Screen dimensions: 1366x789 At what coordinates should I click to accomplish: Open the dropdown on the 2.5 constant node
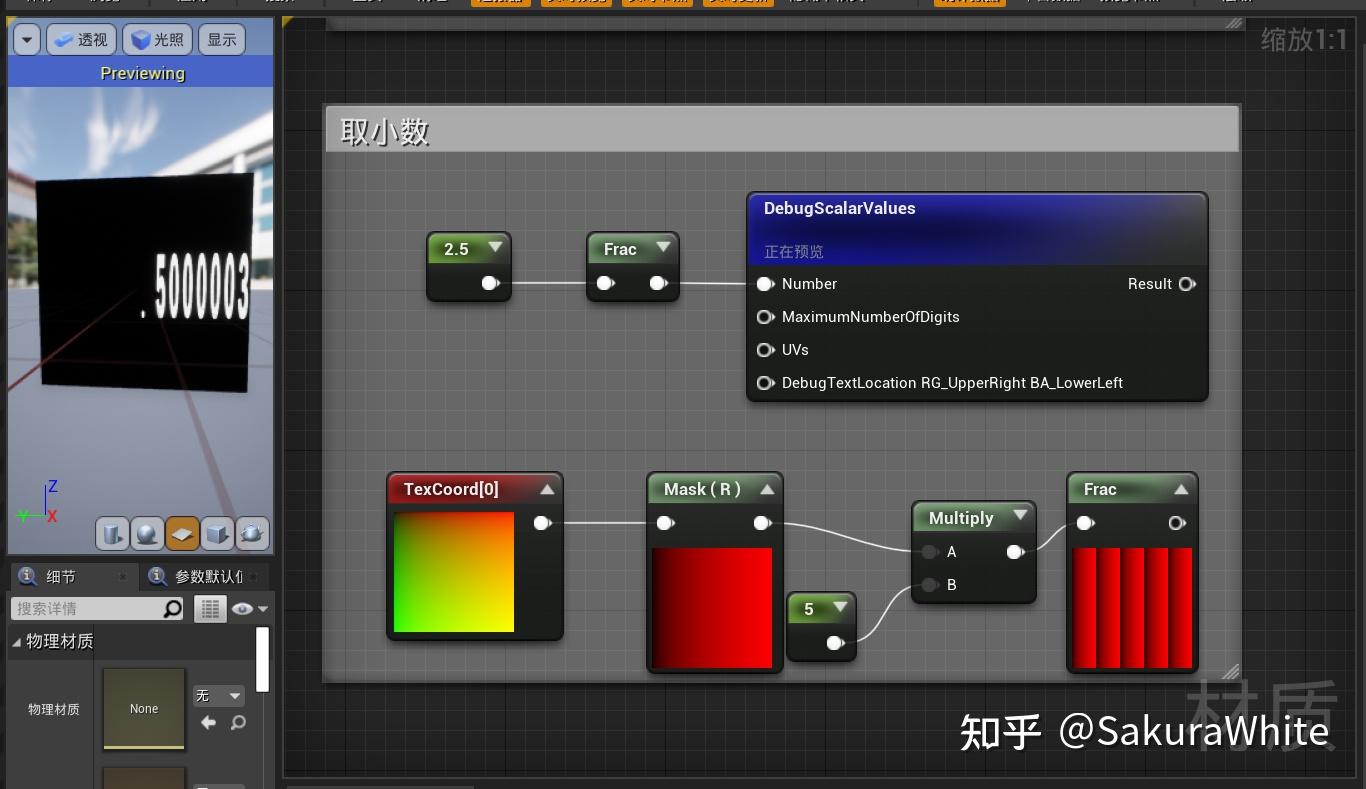(495, 247)
